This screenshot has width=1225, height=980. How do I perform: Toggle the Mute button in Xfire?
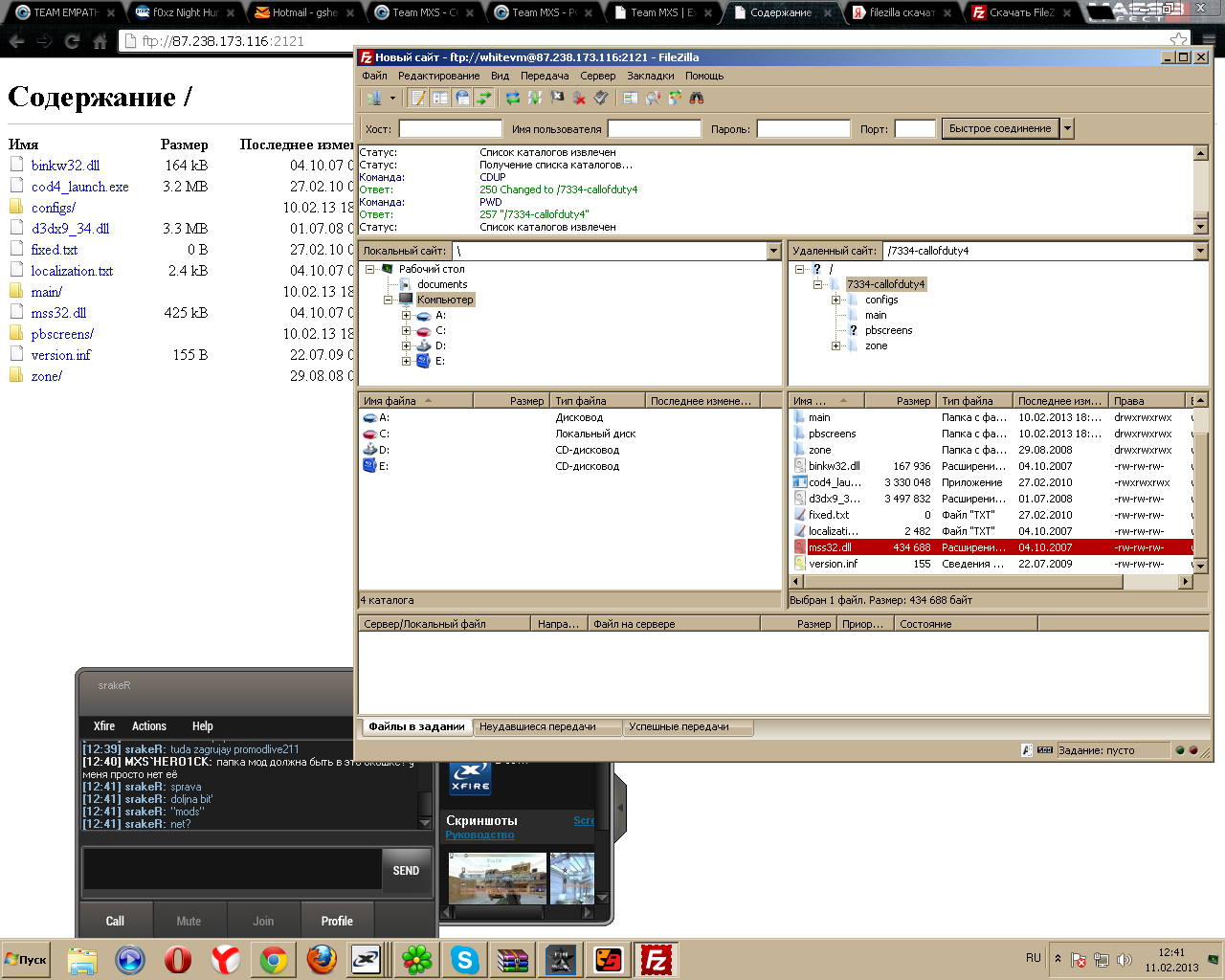[189, 921]
